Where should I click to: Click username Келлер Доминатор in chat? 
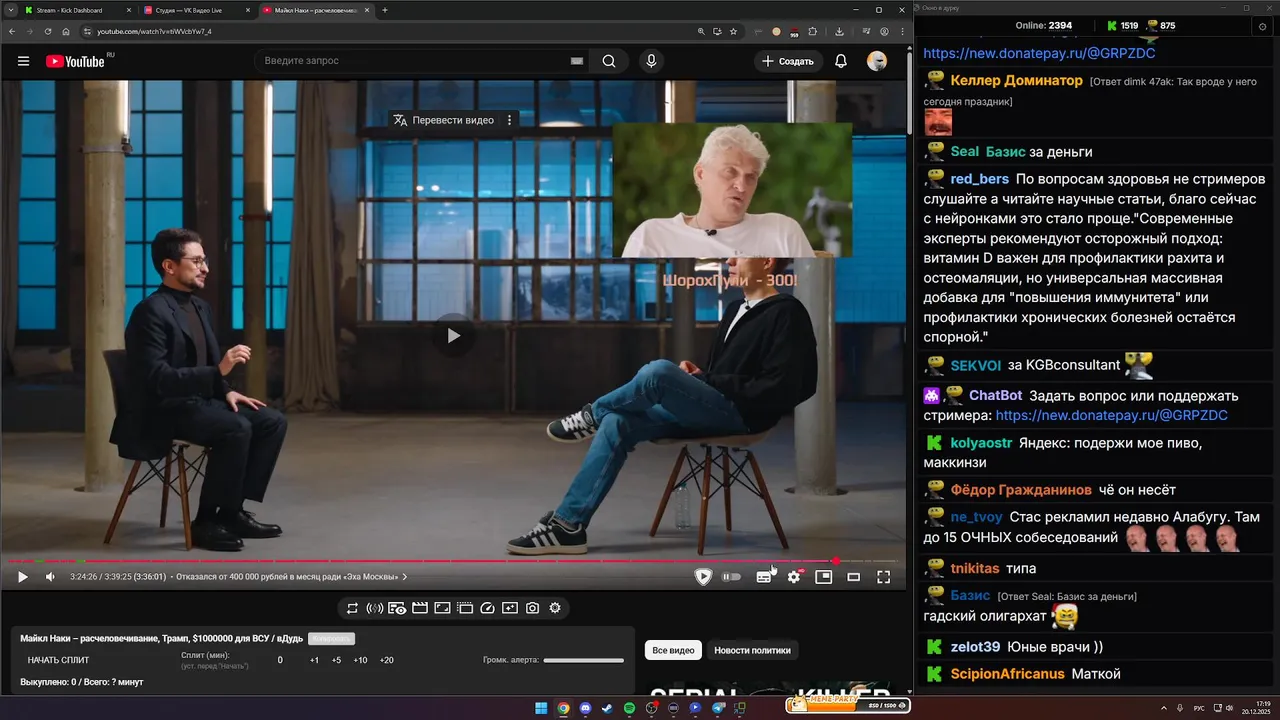tap(1017, 80)
